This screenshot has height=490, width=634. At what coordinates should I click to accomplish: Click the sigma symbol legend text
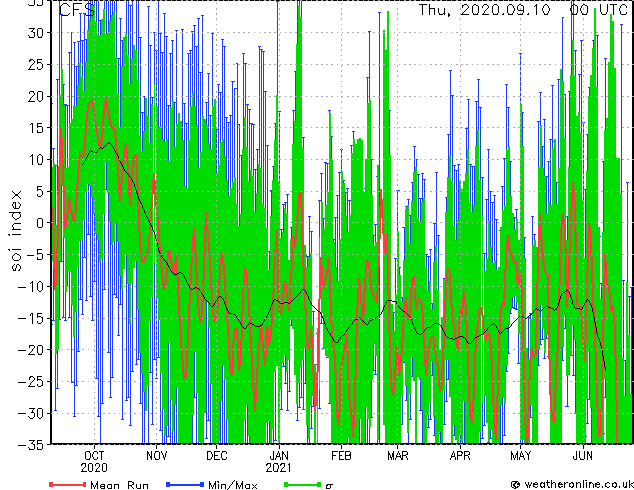pyautogui.click(x=329, y=485)
